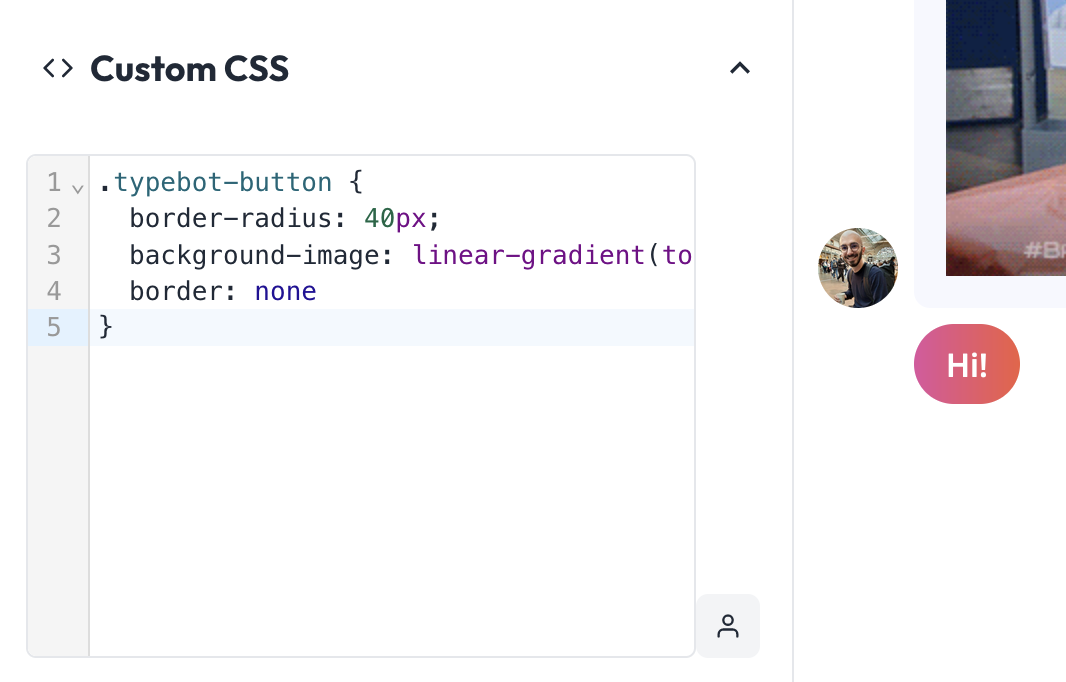Click the empty area of the CSS editor
Image resolution: width=1066 pixels, height=682 pixels.
[392, 500]
